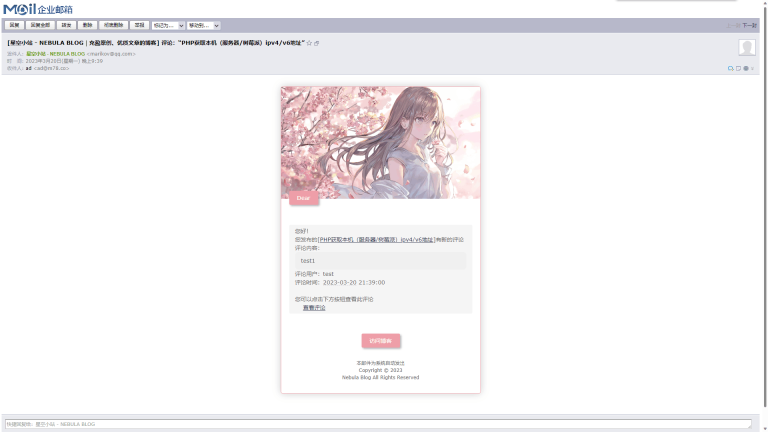The width and height of the screenshot is (768, 432).
Task: Open email in new window icon
Action: [317, 43]
